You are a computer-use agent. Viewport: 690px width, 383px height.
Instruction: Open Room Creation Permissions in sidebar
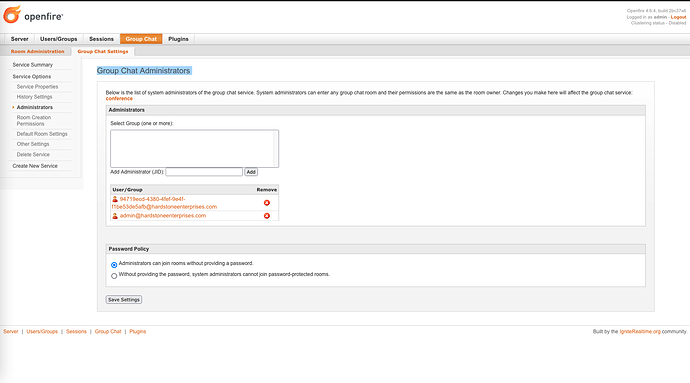[34, 121]
